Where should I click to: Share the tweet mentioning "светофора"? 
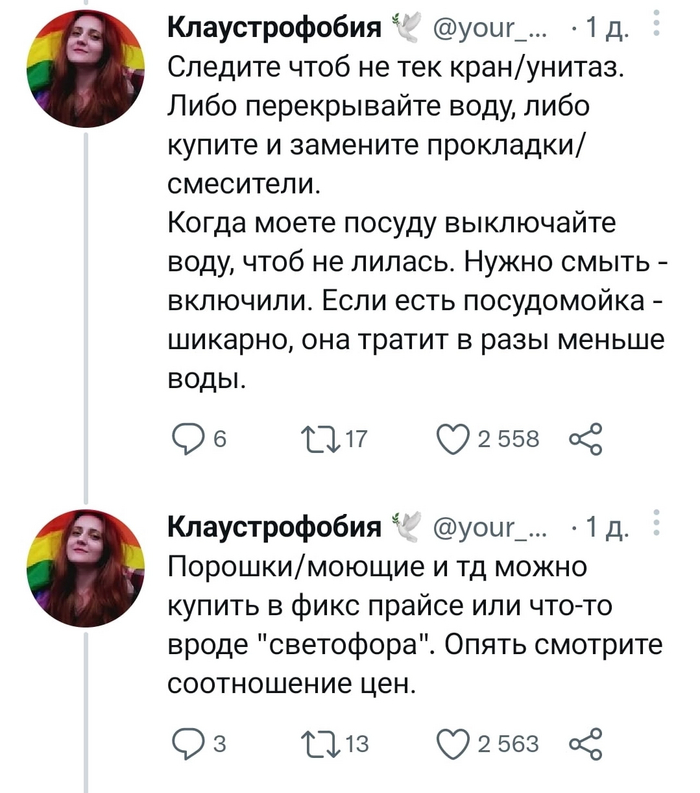pyautogui.click(x=586, y=743)
